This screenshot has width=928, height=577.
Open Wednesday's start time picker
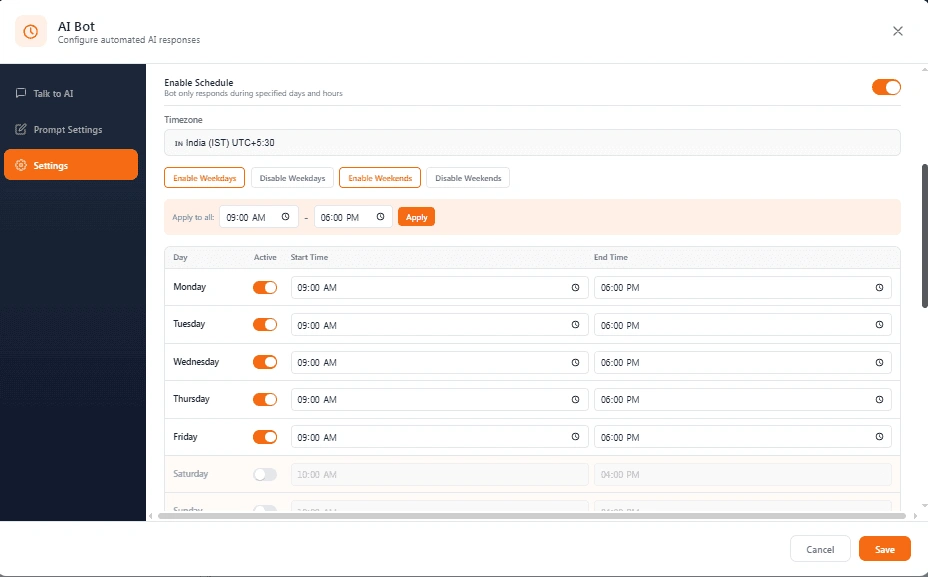pos(575,362)
